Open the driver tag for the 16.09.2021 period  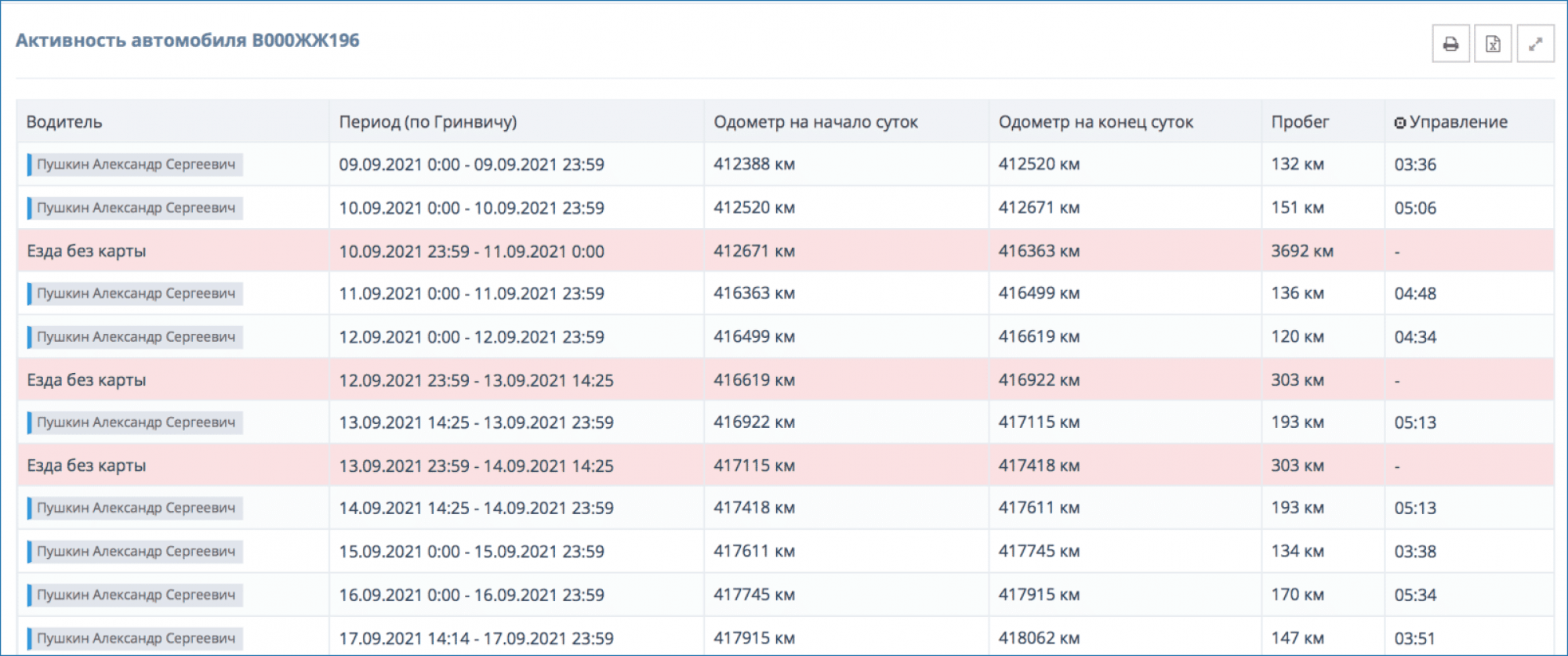pyautogui.click(x=135, y=595)
